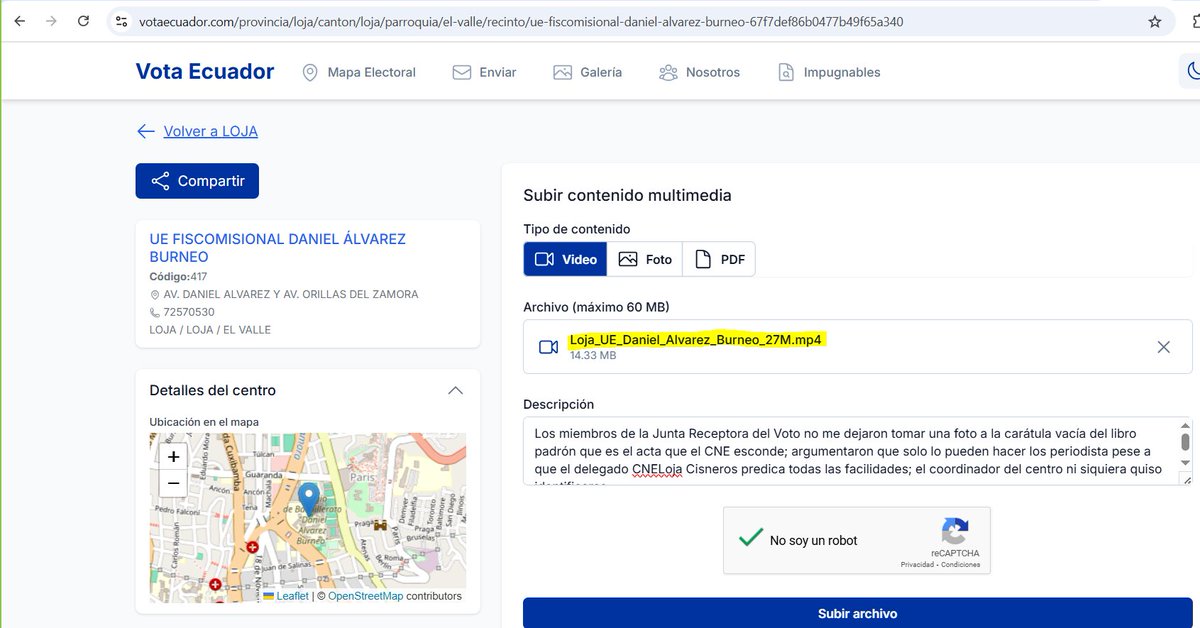Click the browser forward arrow
The height and width of the screenshot is (628, 1200).
(51, 21)
